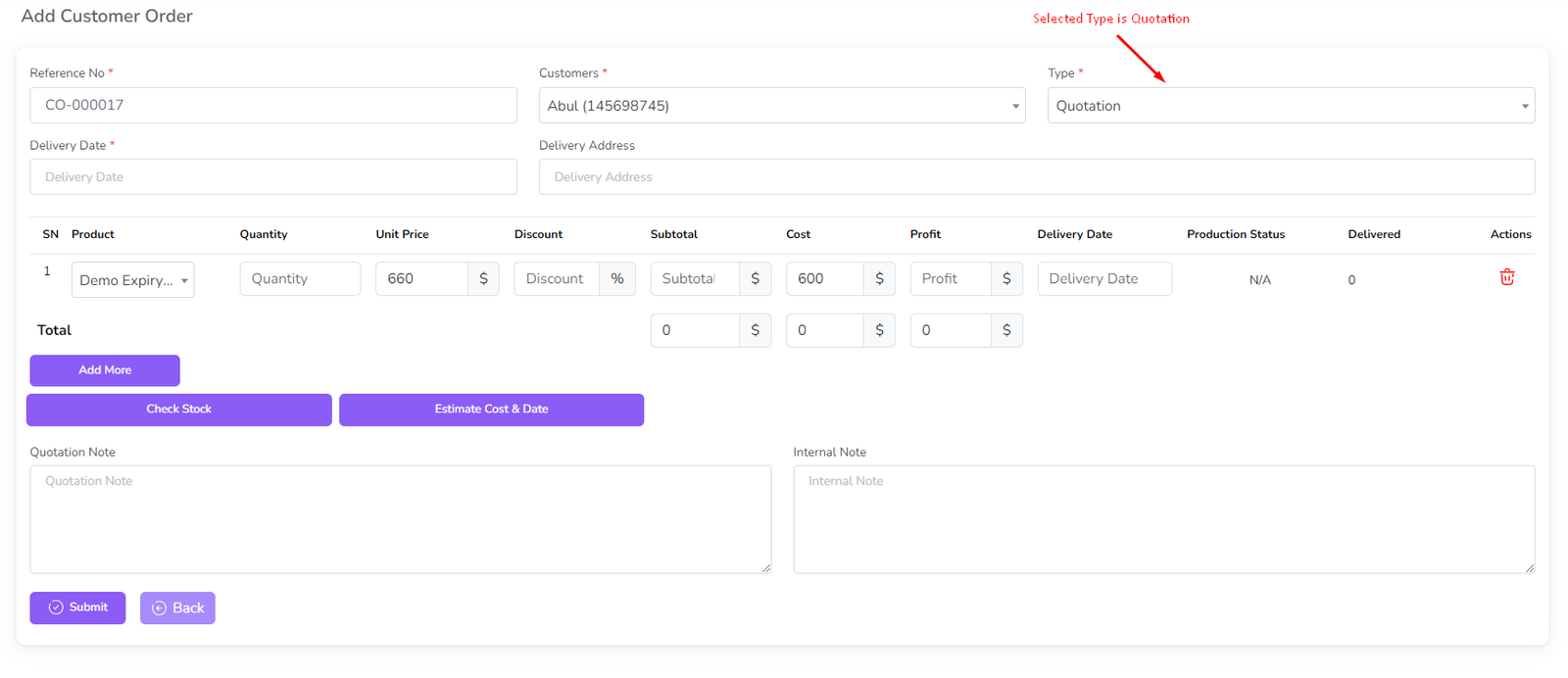
Task: Click the row Delivery Date input
Action: 1103,278
